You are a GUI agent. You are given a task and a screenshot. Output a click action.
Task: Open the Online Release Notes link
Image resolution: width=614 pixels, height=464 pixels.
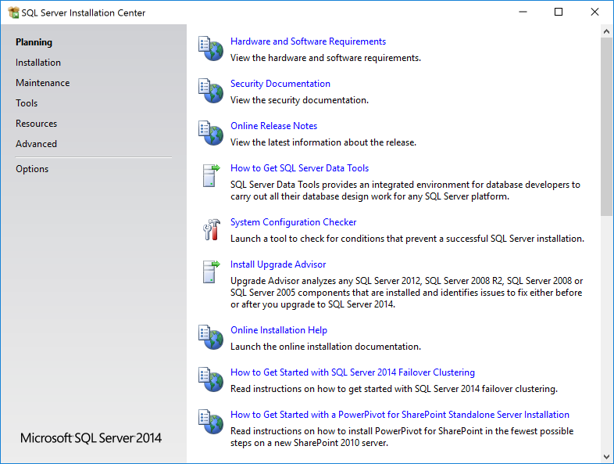274,126
